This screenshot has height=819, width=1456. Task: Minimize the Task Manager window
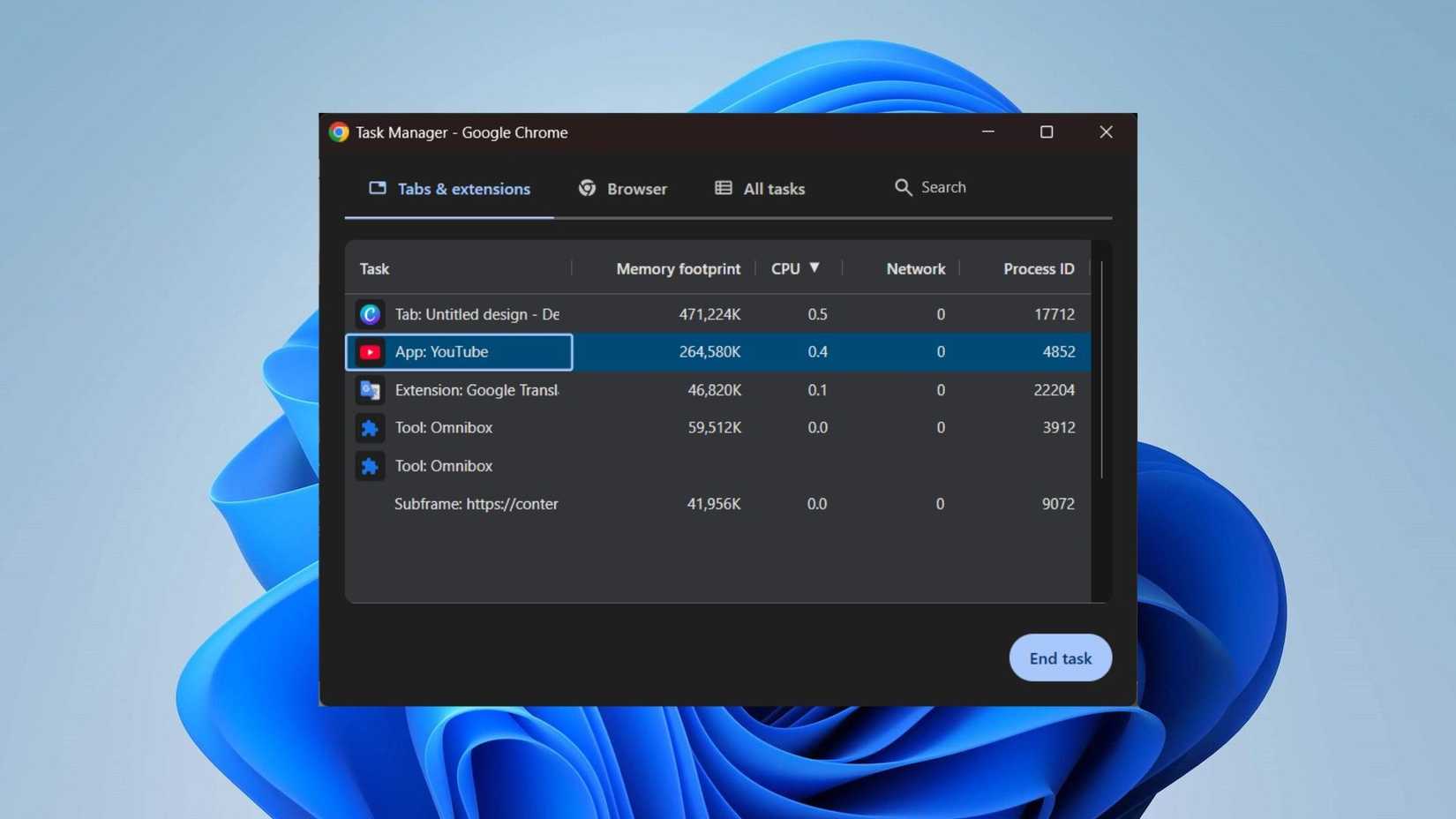click(988, 132)
